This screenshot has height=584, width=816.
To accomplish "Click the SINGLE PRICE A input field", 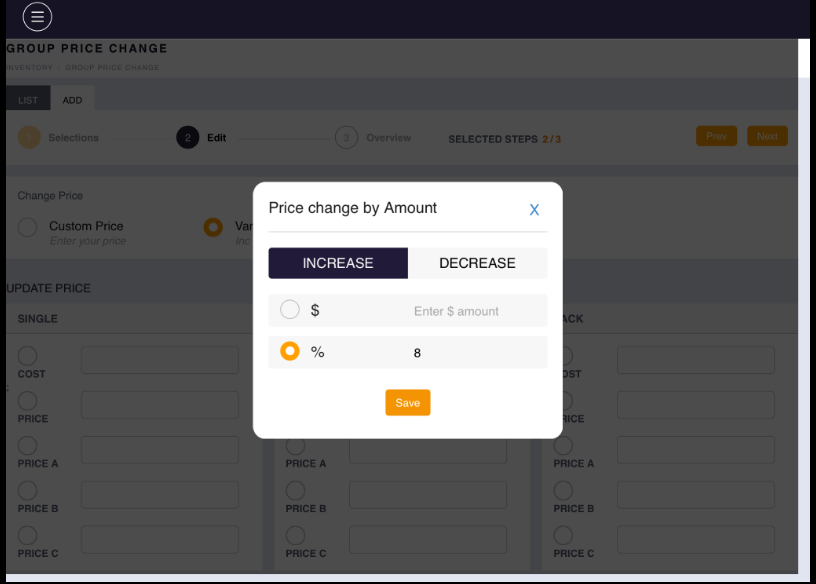I will 160,450.
